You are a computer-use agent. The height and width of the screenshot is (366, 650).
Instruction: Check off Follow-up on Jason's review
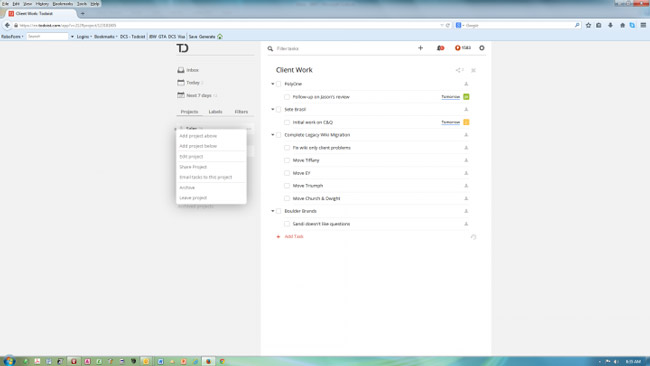(x=287, y=97)
